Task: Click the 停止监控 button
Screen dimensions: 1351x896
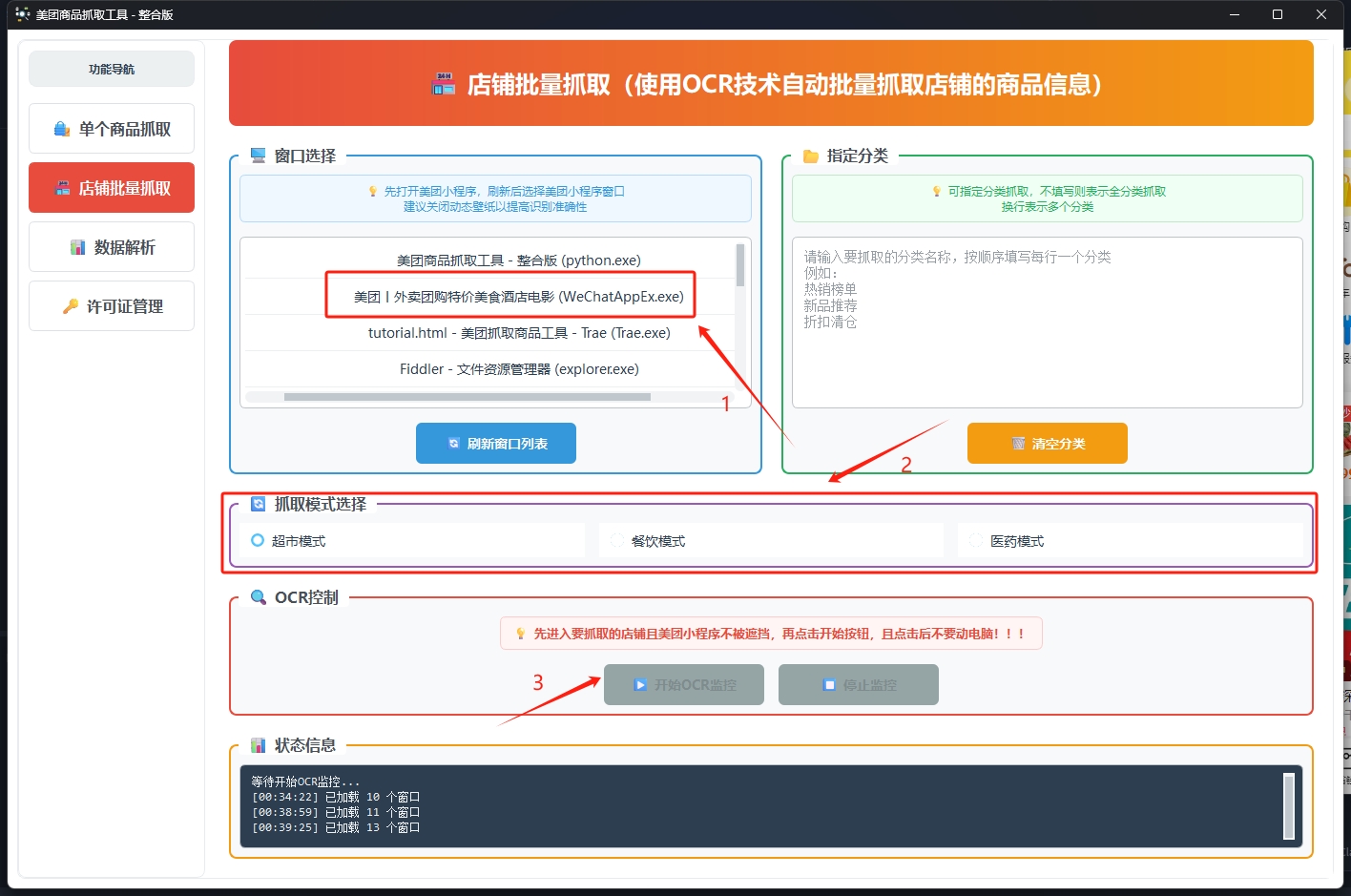Action: [x=859, y=685]
